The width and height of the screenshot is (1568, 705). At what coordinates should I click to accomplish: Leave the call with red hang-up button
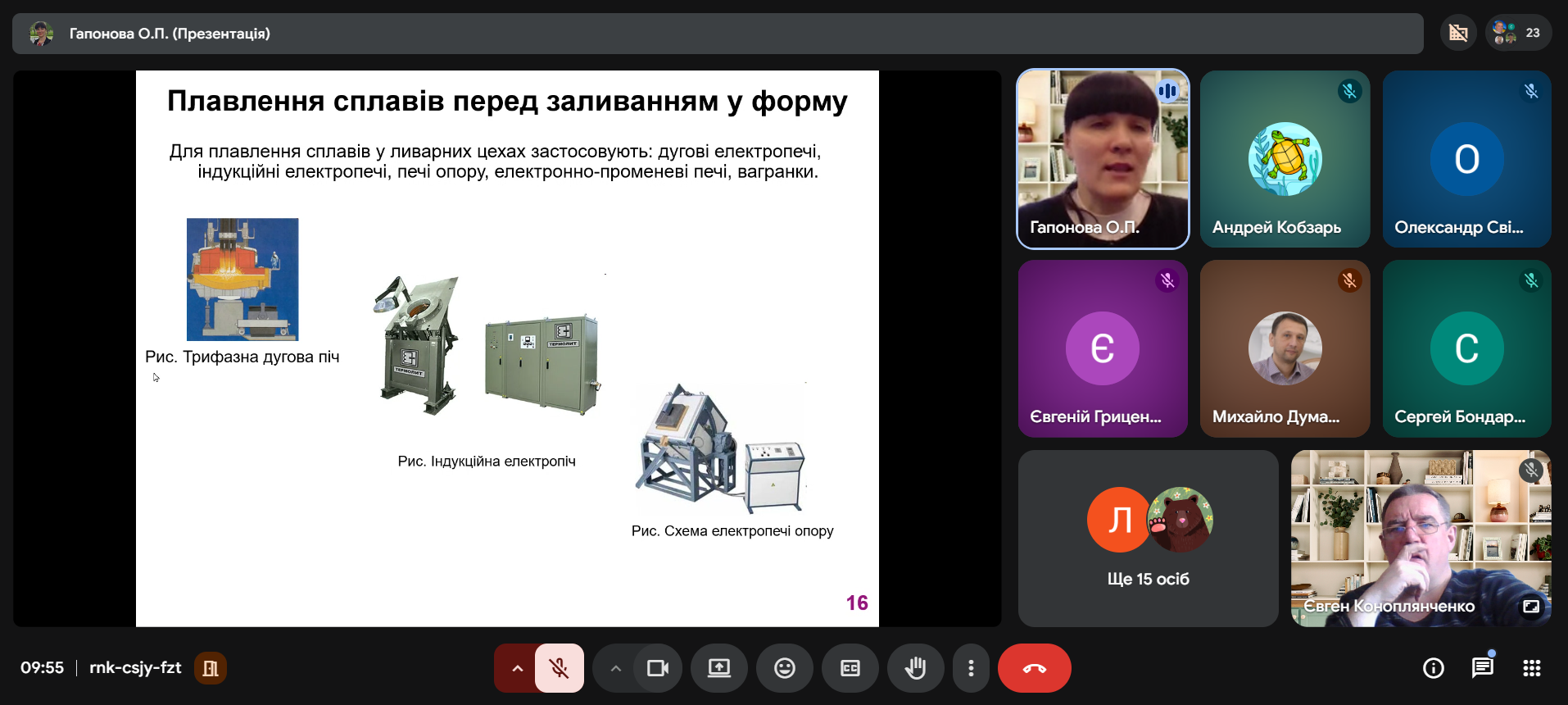(1034, 668)
